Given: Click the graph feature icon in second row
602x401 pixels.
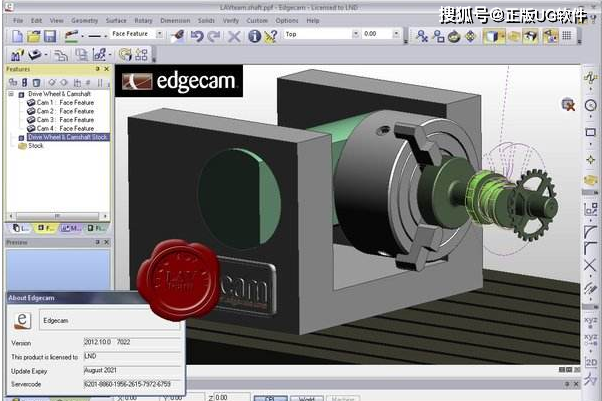Looking at the screenshot, I should click(99, 55).
